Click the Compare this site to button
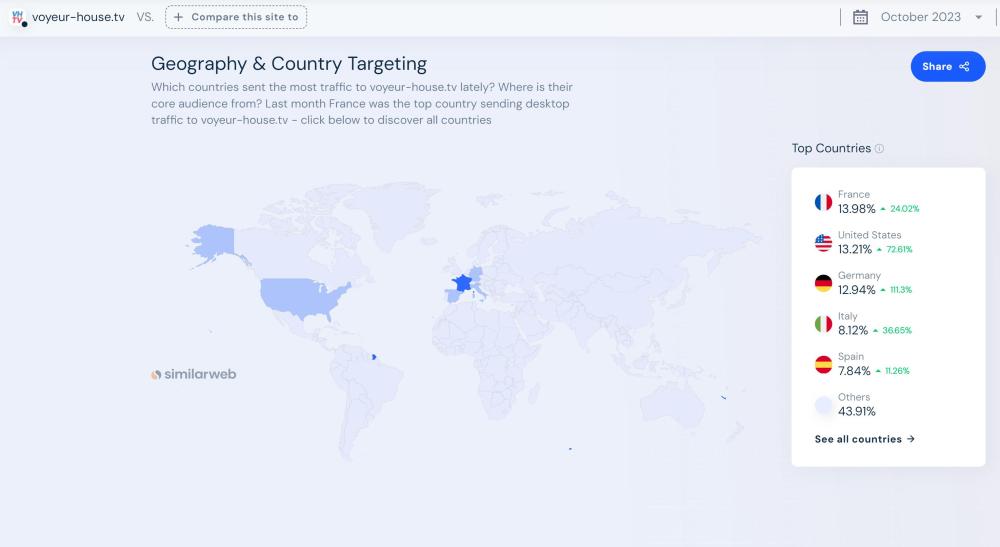 [236, 17]
